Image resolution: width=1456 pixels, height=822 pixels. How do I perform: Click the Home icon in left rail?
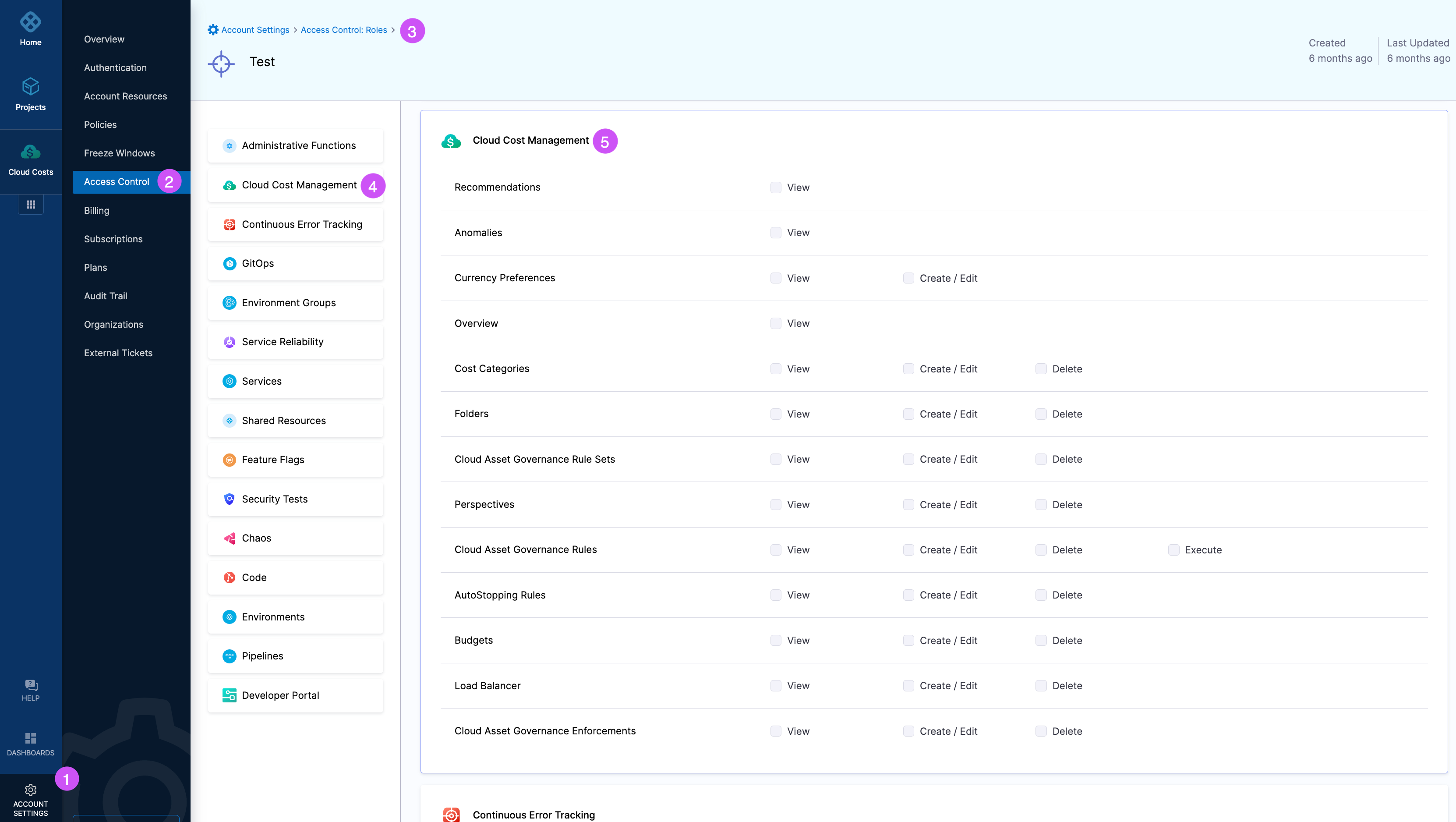pyautogui.click(x=31, y=23)
